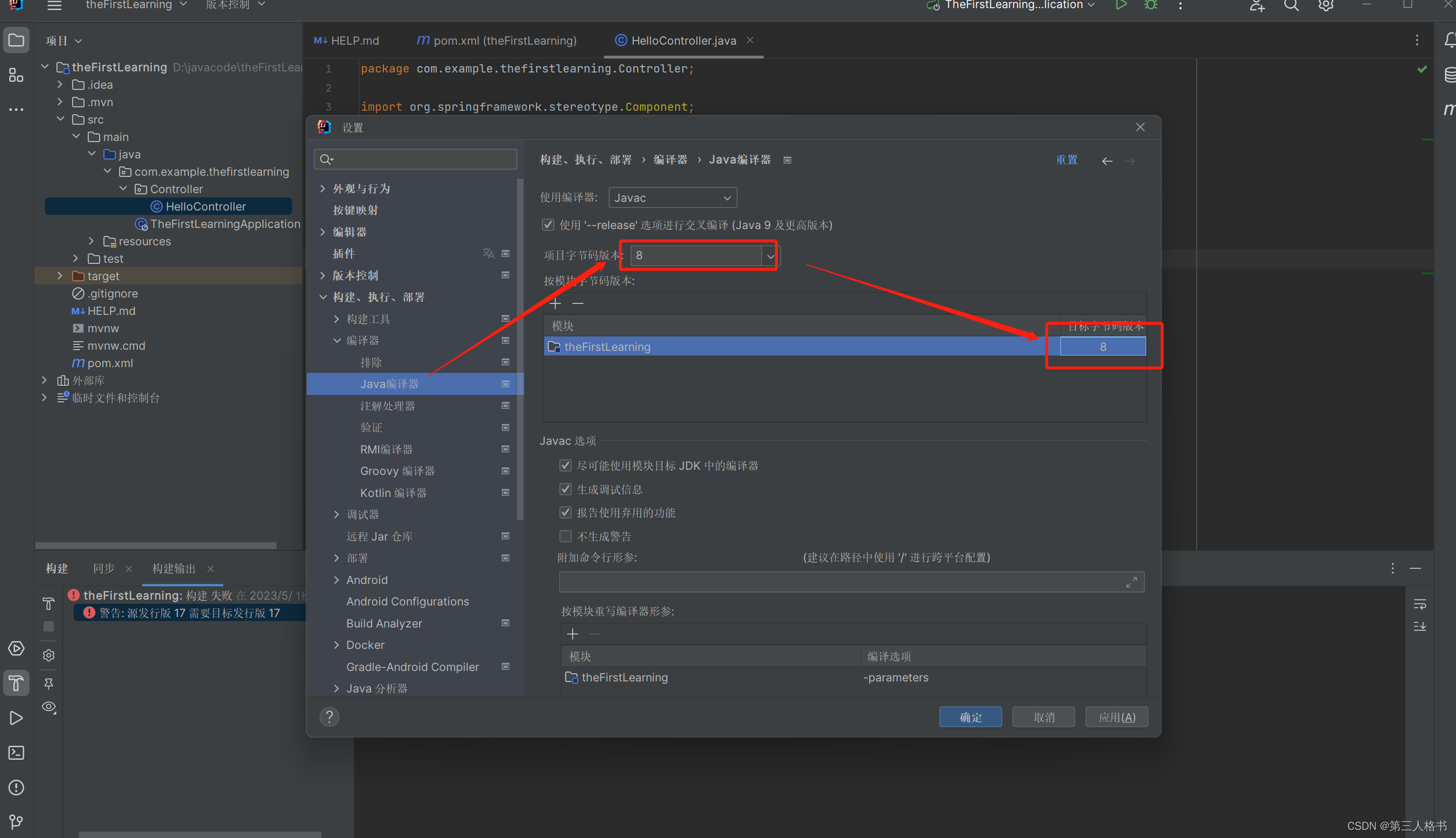The image size is (1456, 838).
Task: Open the Structure tool window icon
Action: pyautogui.click(x=16, y=75)
